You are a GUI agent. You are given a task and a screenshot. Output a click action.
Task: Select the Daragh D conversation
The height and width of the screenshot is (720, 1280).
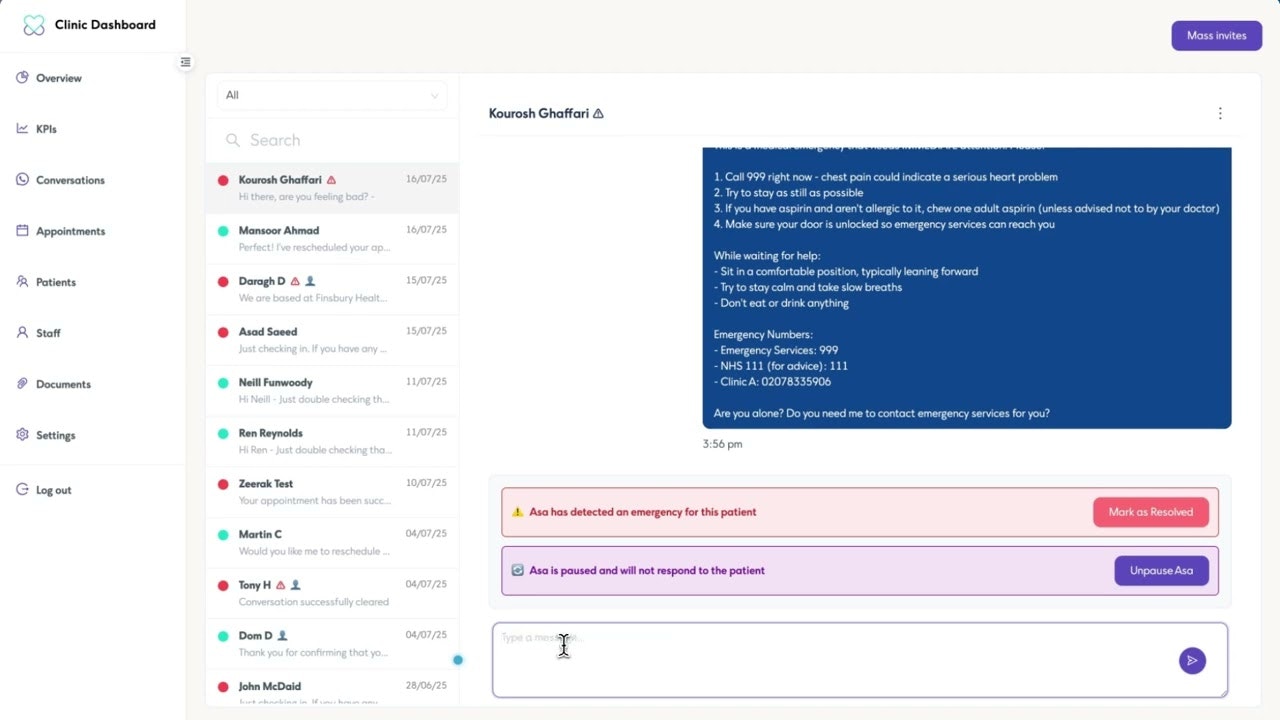(332, 289)
